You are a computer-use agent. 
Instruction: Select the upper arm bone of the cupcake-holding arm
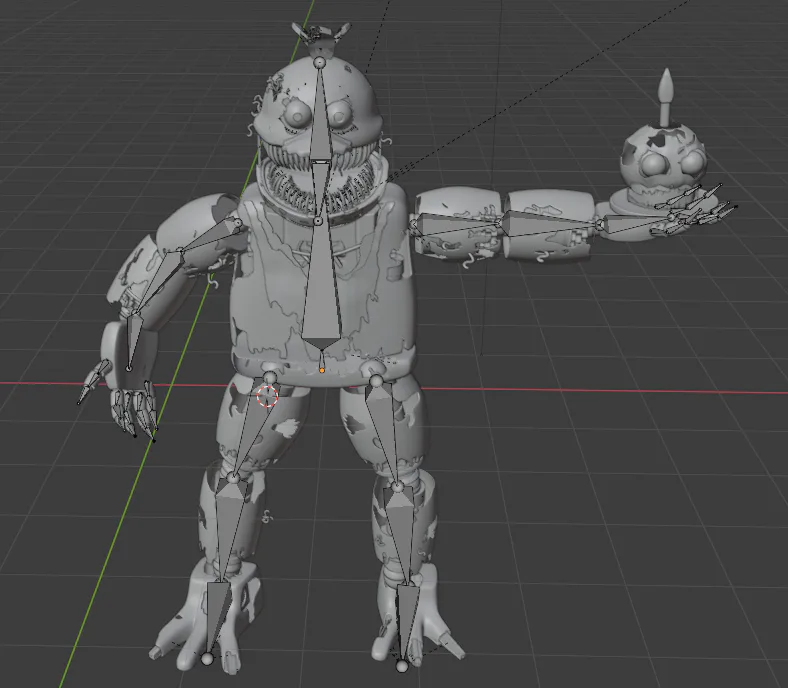[456, 225]
